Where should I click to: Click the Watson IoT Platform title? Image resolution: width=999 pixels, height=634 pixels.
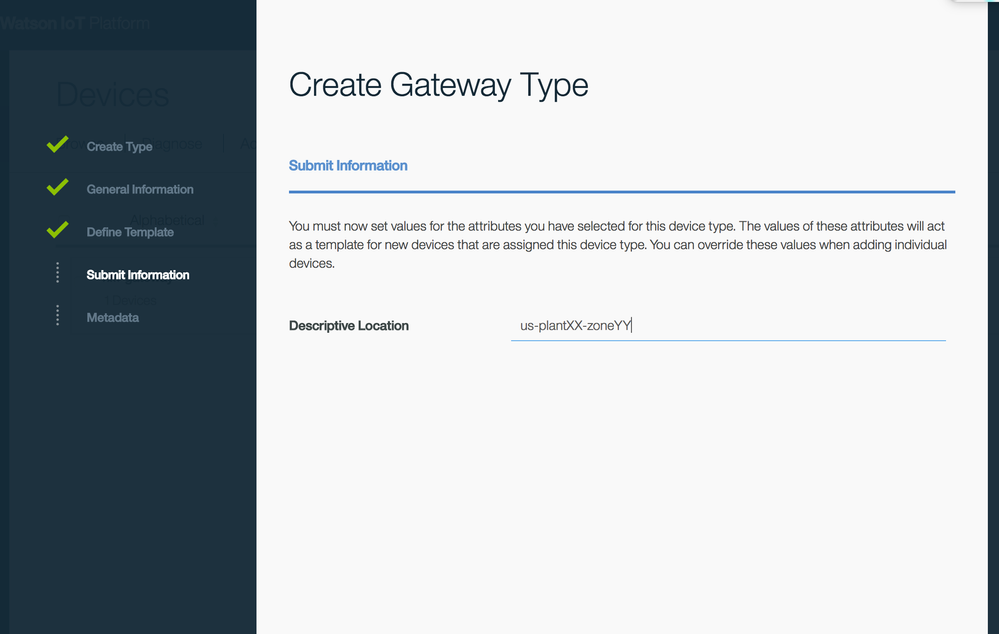click(75, 23)
